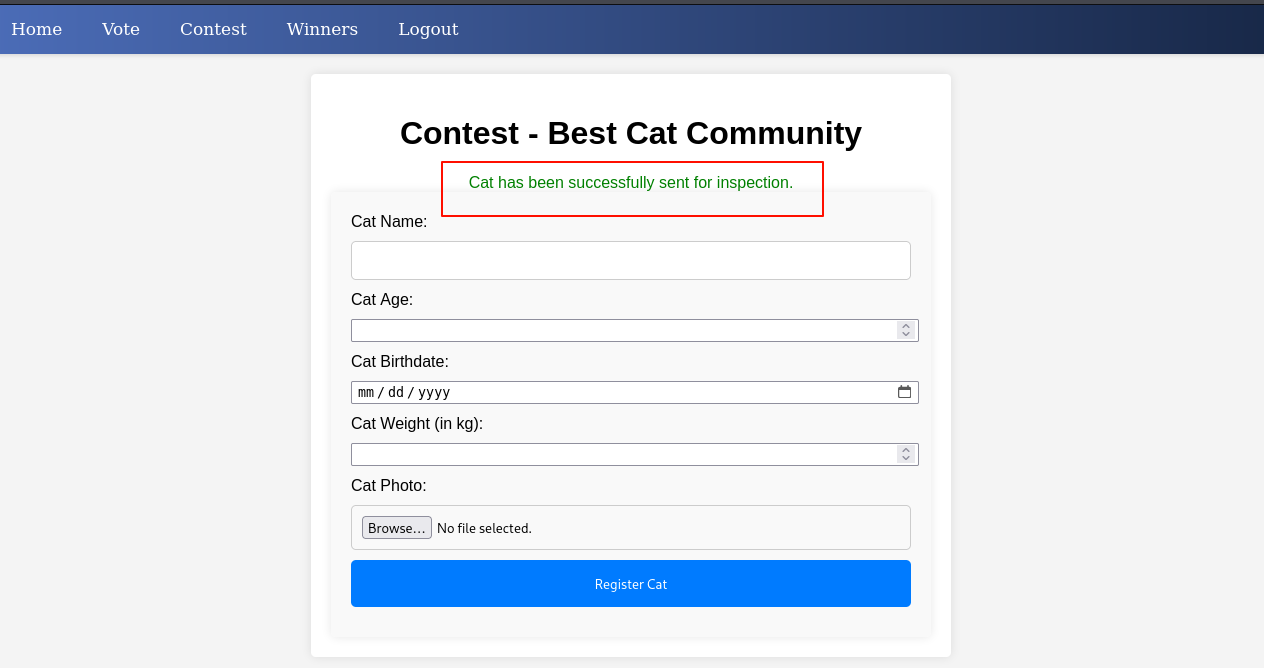1264x668 pixels.
Task: Go to the Home page
Action: coord(37,29)
